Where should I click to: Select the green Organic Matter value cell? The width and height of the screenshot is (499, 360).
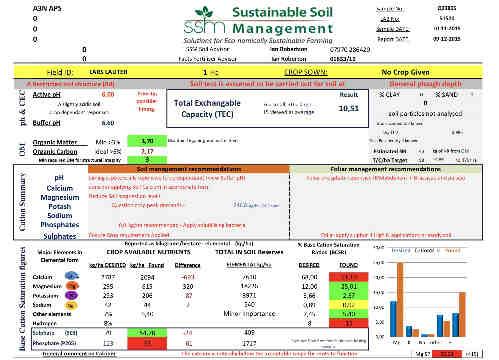pyautogui.click(x=147, y=141)
